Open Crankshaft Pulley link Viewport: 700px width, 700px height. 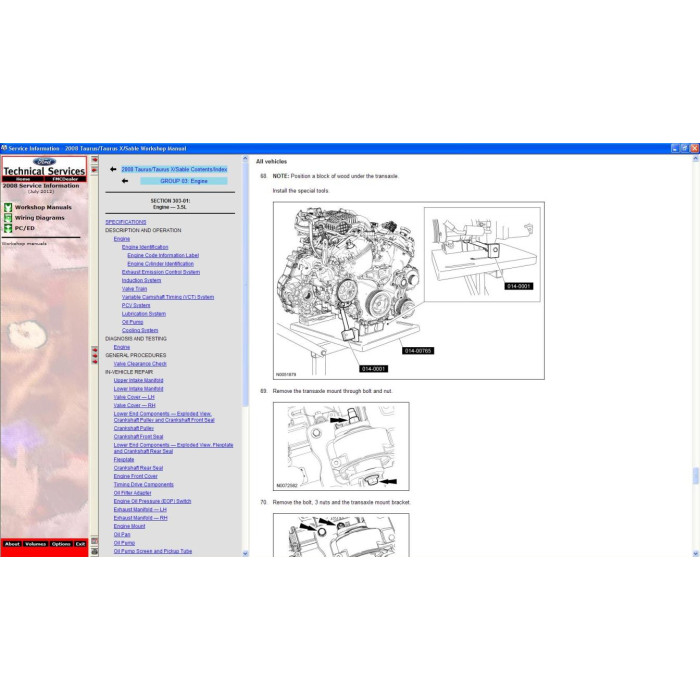click(x=133, y=428)
